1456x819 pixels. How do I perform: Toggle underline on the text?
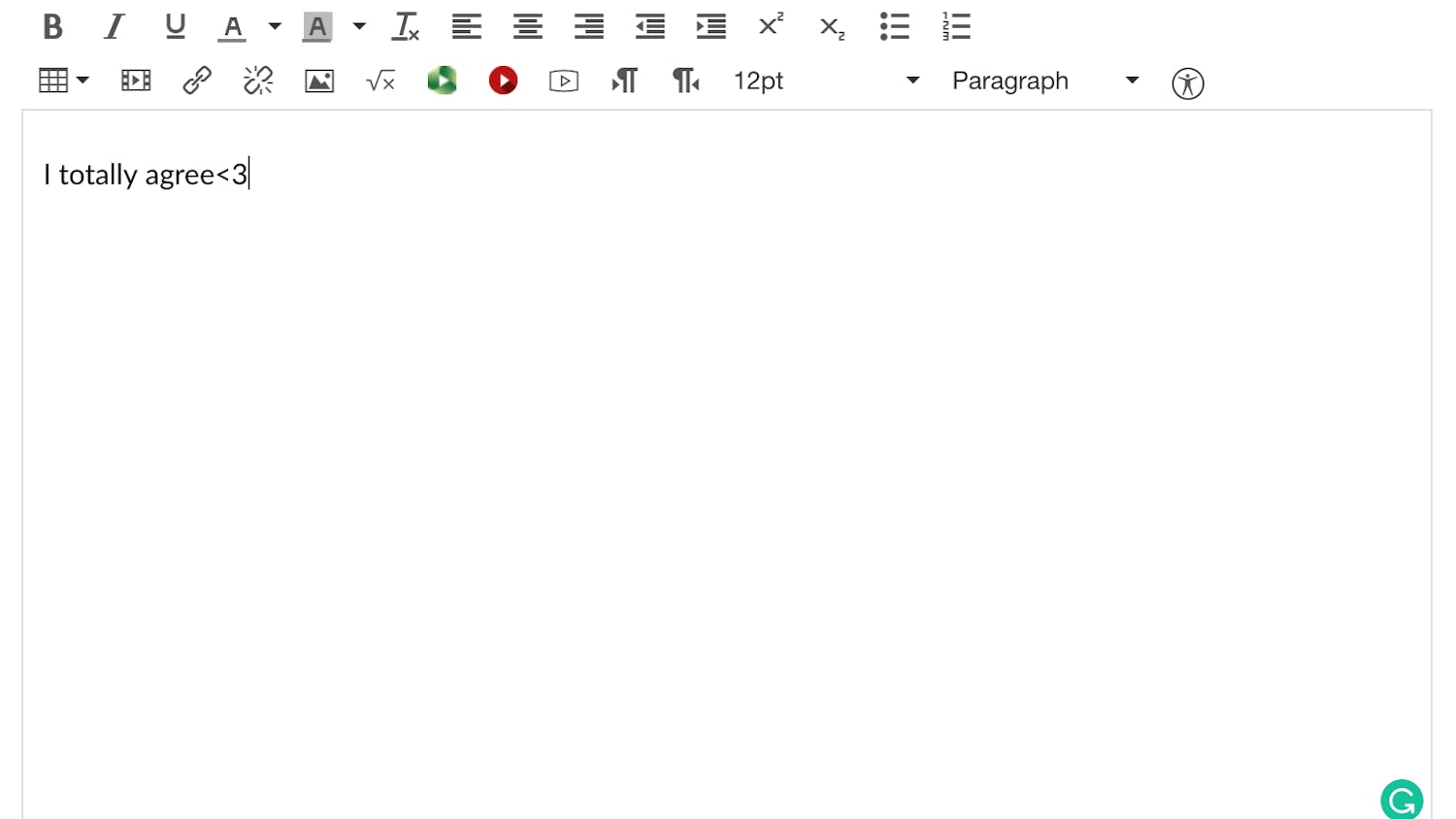coord(175,26)
